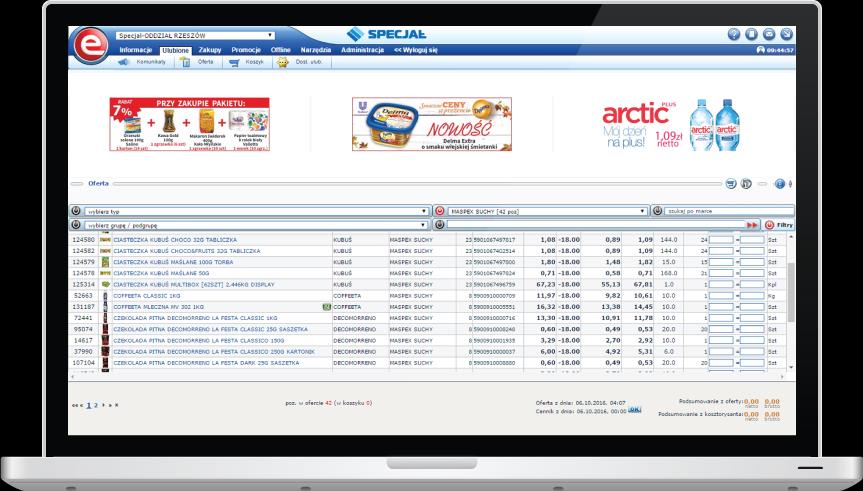
Task: Open the Promocje menu
Action: (246, 50)
